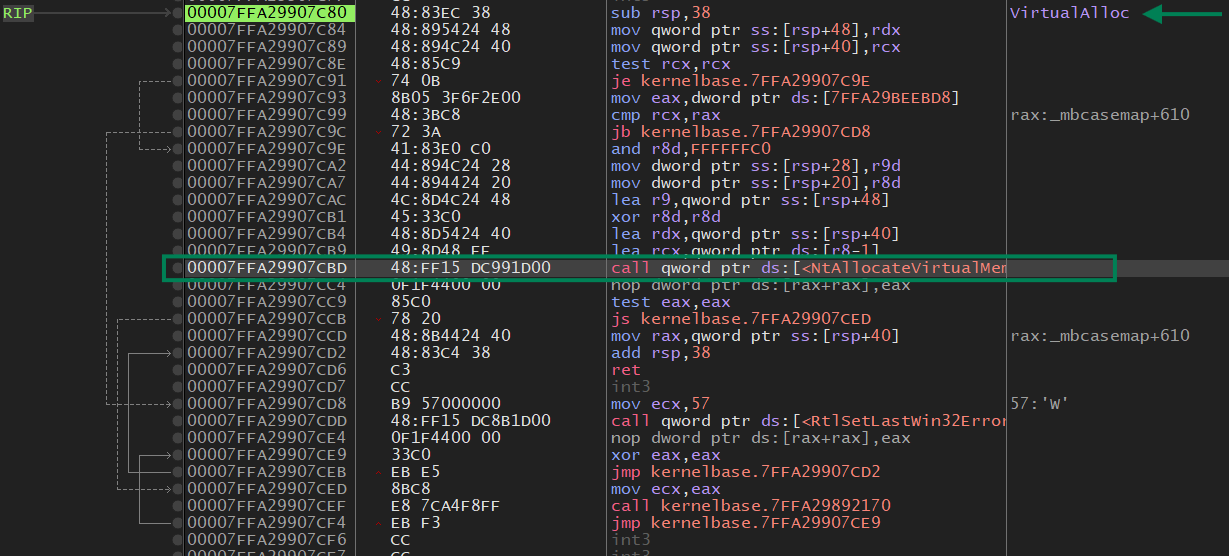This screenshot has height=556, width=1229.
Task: Select mov qword ptr ss:[rsp+40],rcx instruction
Action: tap(755, 47)
